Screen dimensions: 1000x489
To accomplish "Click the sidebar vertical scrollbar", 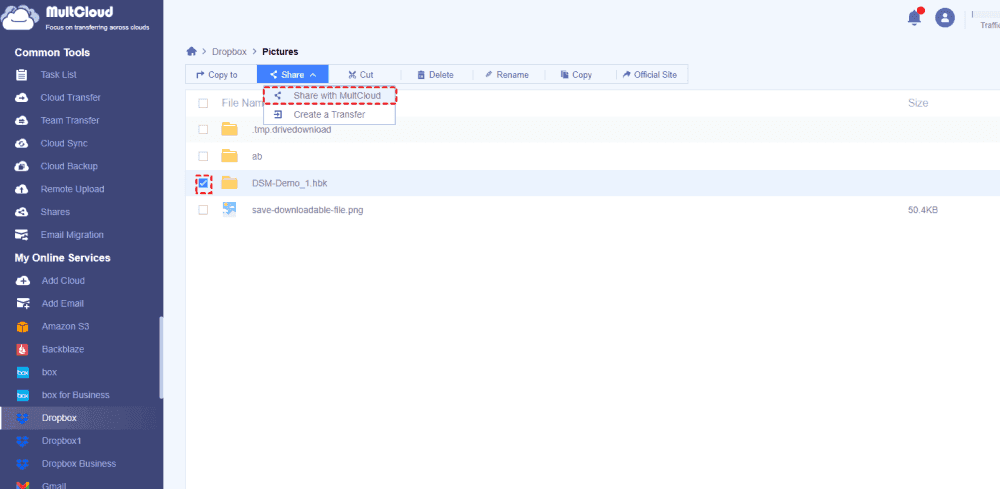I will click(161, 358).
